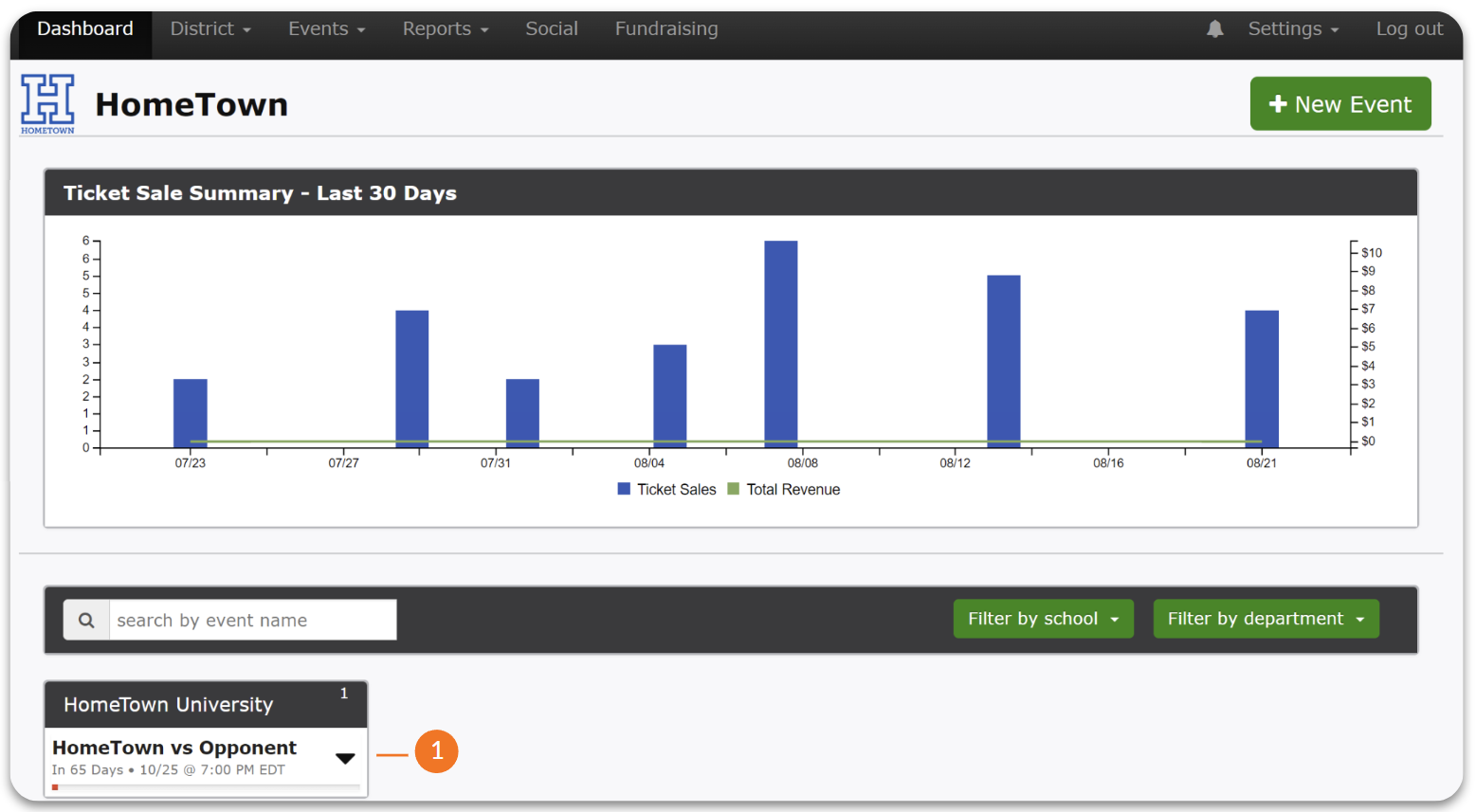Click the HomeTown logo icon
The image size is (1476, 812).
[x=47, y=103]
